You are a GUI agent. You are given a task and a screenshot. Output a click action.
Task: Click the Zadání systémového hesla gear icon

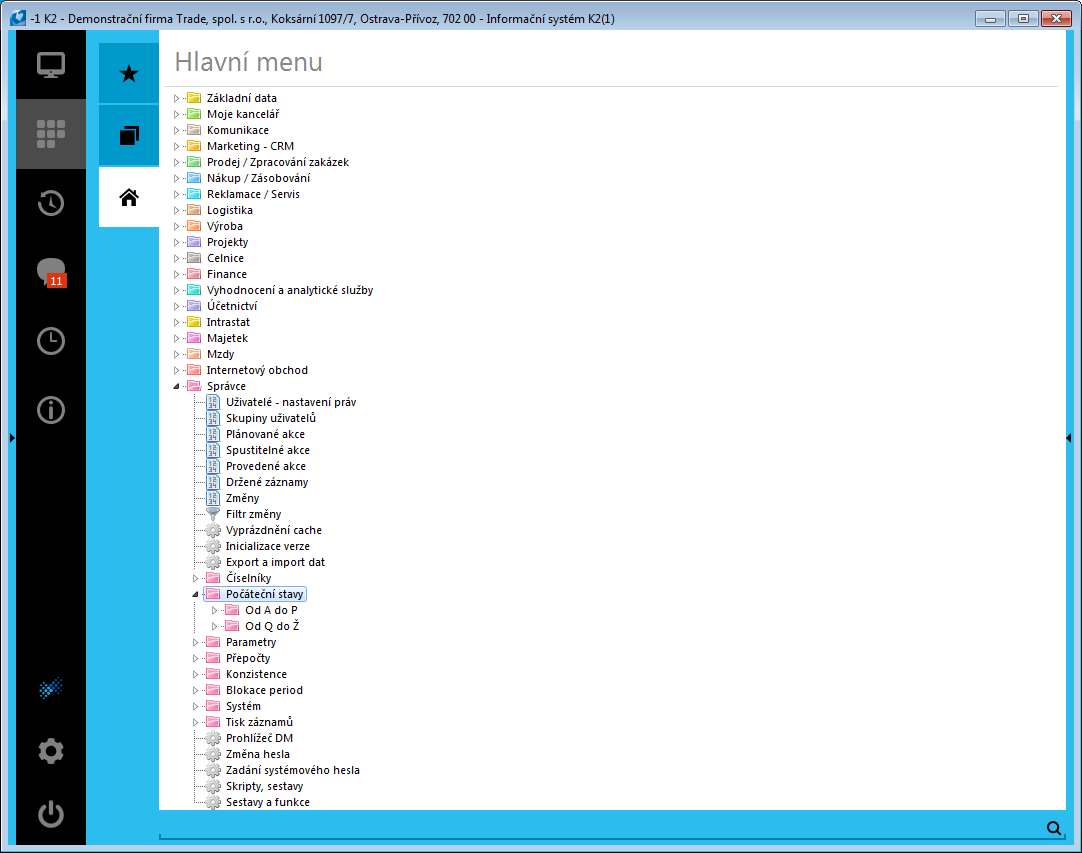pos(213,770)
